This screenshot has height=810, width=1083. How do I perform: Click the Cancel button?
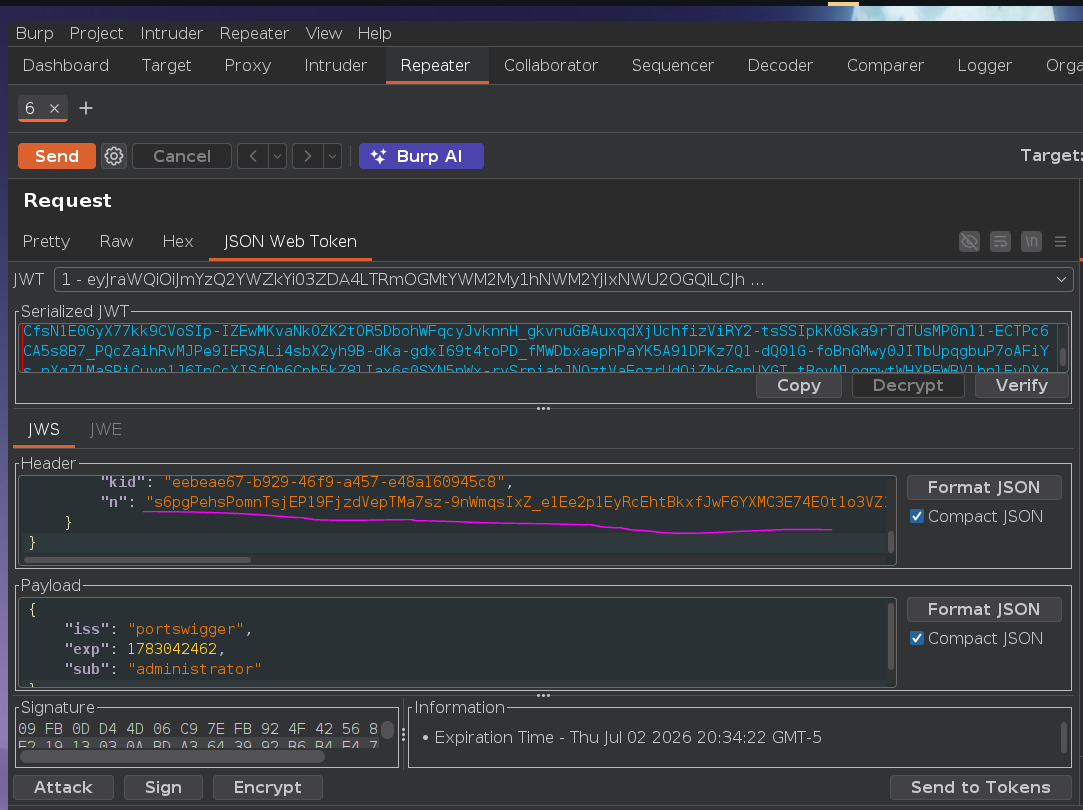182,156
